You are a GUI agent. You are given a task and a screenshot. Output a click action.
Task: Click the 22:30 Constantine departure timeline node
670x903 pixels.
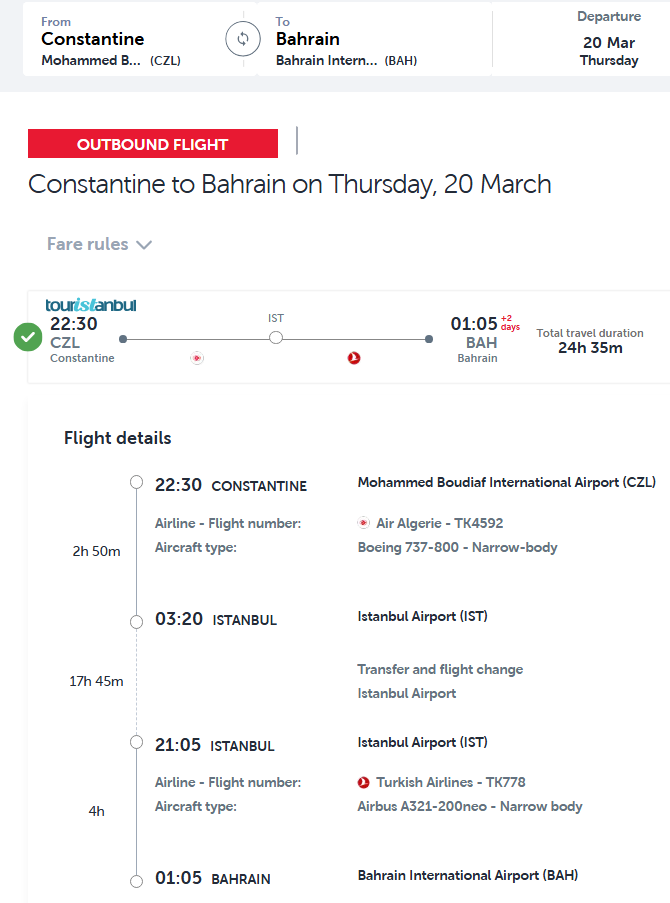[137, 483]
